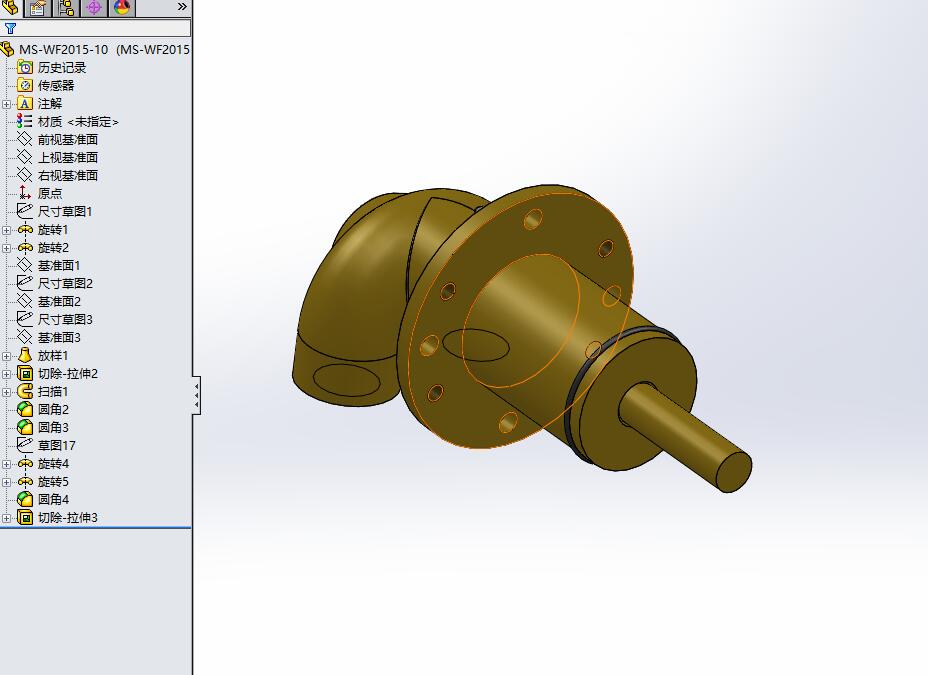The width and height of the screenshot is (928, 675).
Task: Expand the 注解 annotations node
Action: [x=7, y=104]
